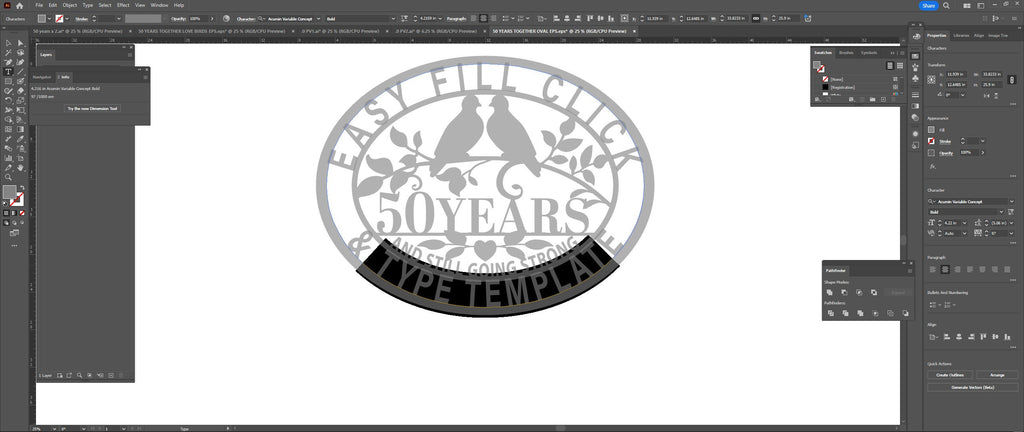The width and height of the screenshot is (1024, 432).
Task: Switch to the Navigator tab
Action: [42, 77]
